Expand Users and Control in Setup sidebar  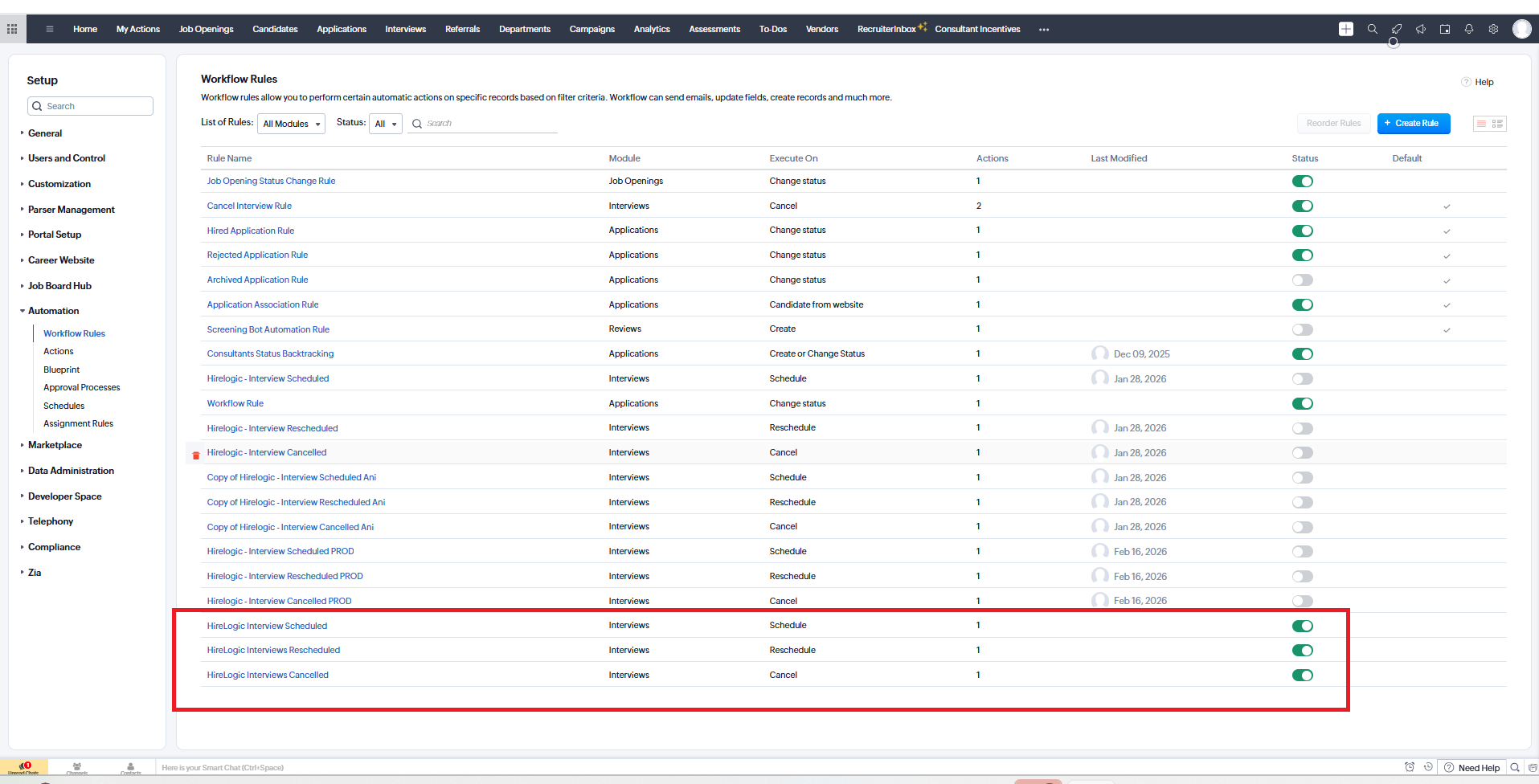coord(67,158)
